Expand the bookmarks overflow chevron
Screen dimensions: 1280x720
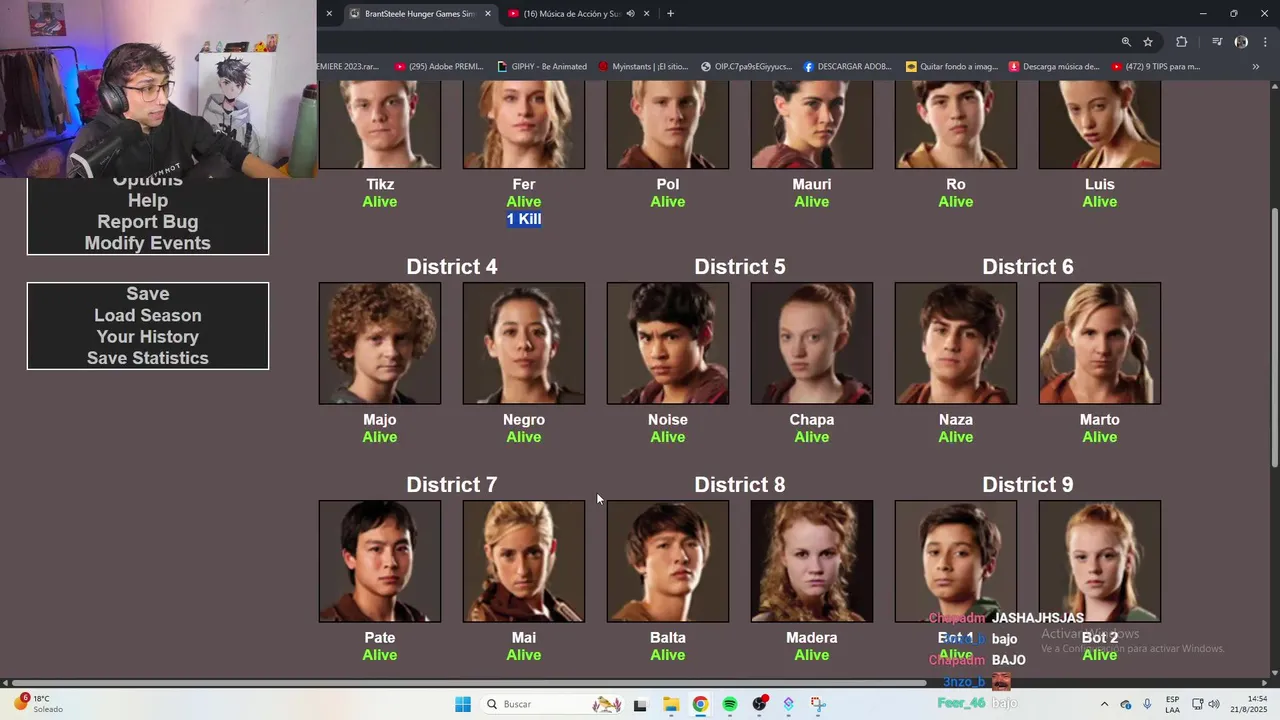[x=1256, y=67]
